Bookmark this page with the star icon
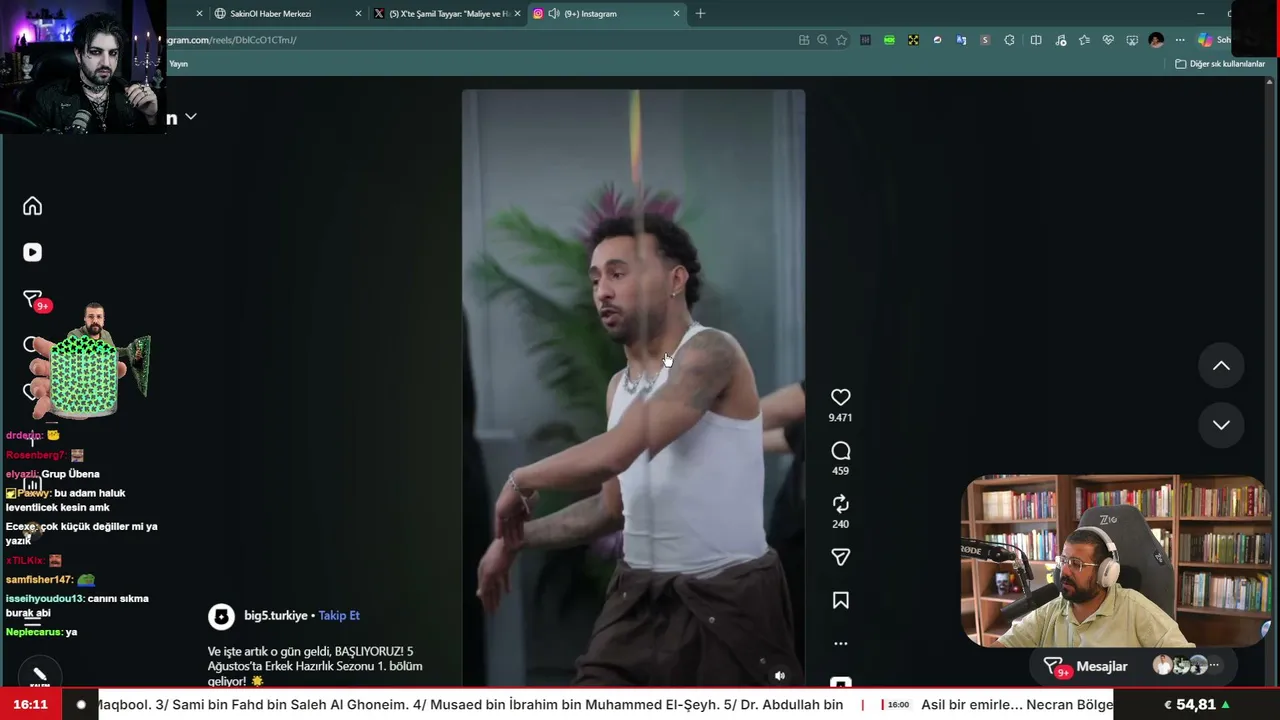1280x720 pixels. 842,40
